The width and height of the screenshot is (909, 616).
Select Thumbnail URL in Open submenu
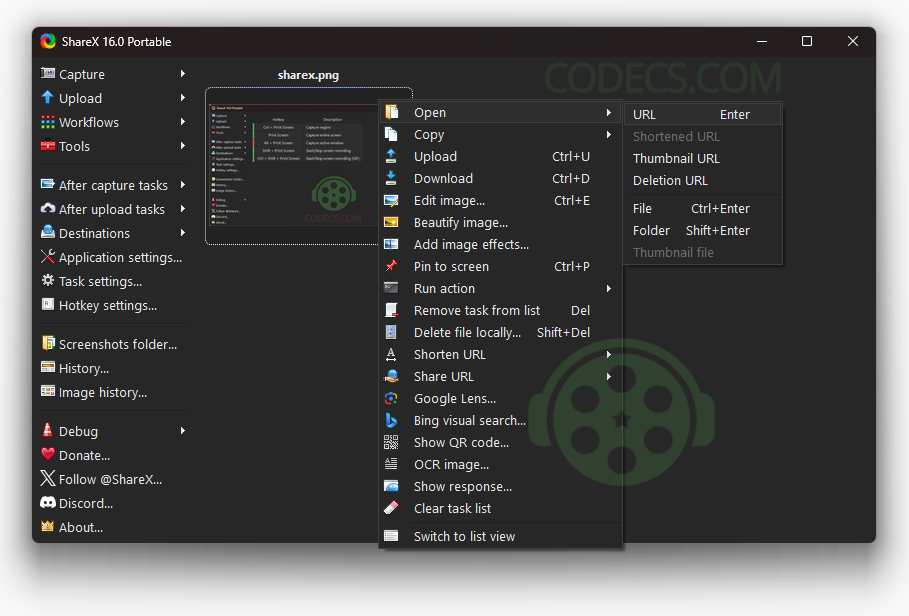coord(703,158)
